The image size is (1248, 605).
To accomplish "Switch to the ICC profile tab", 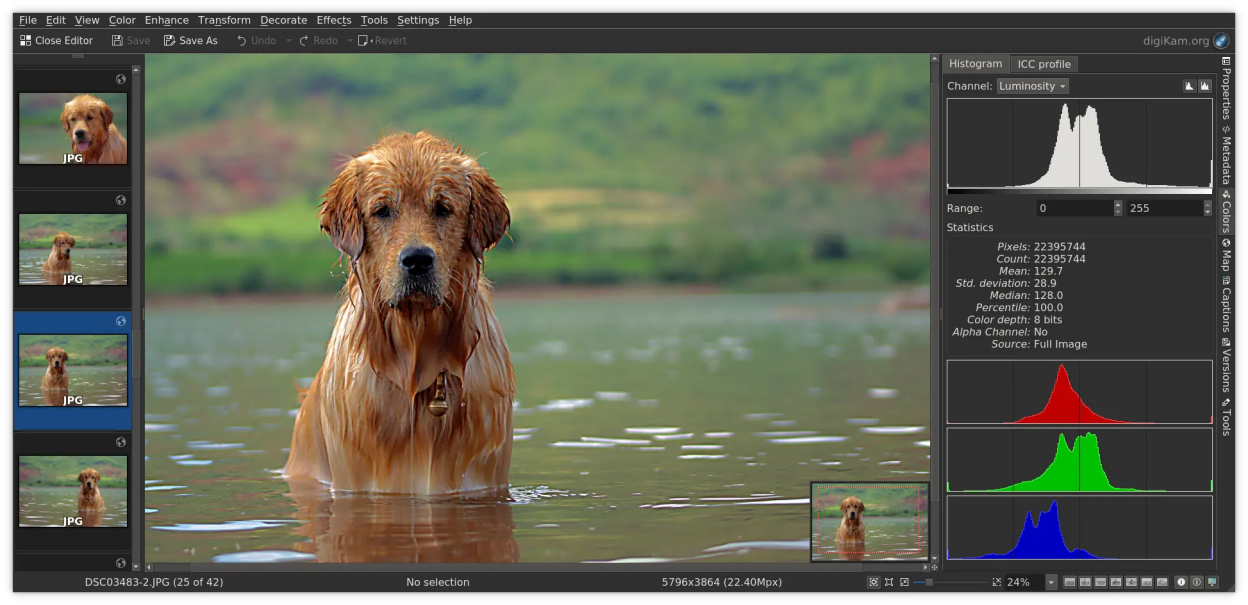I will point(1043,64).
